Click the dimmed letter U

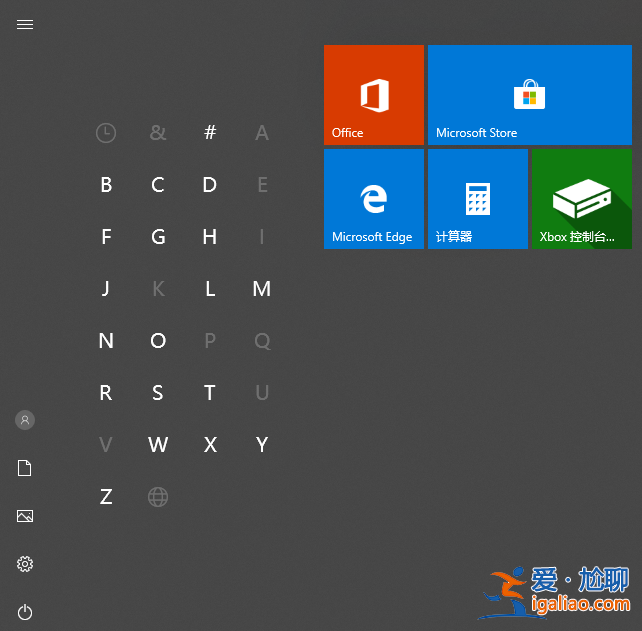pos(262,393)
